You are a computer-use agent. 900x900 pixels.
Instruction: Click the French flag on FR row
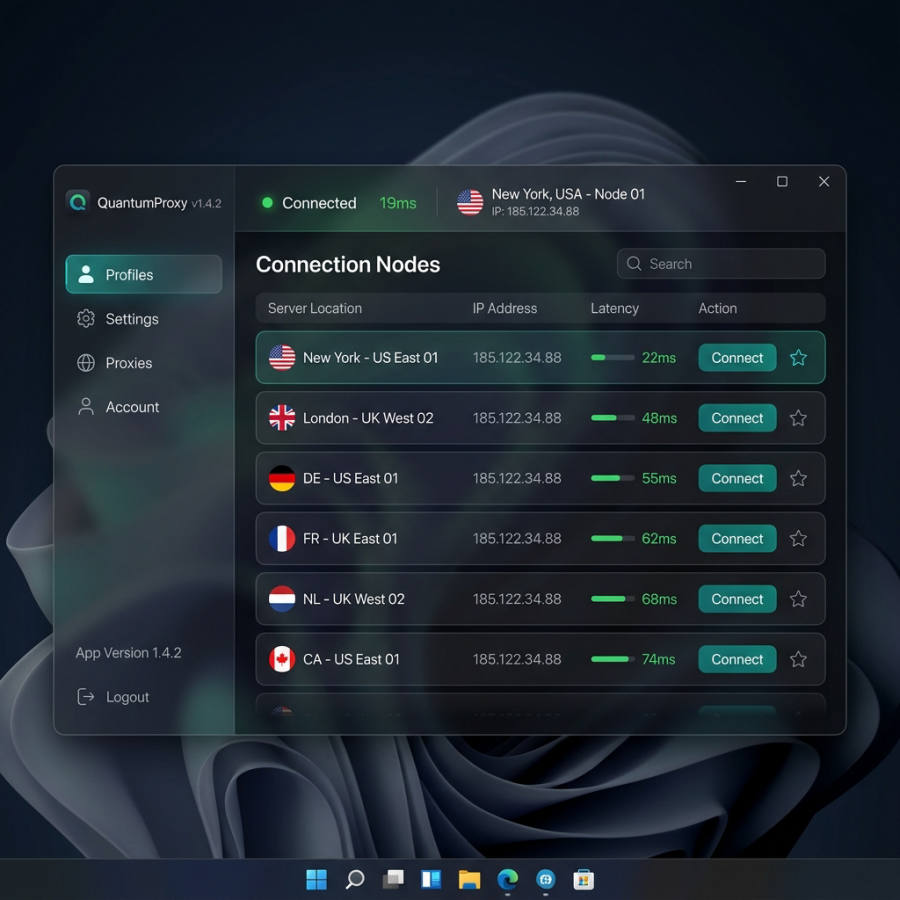(x=282, y=538)
